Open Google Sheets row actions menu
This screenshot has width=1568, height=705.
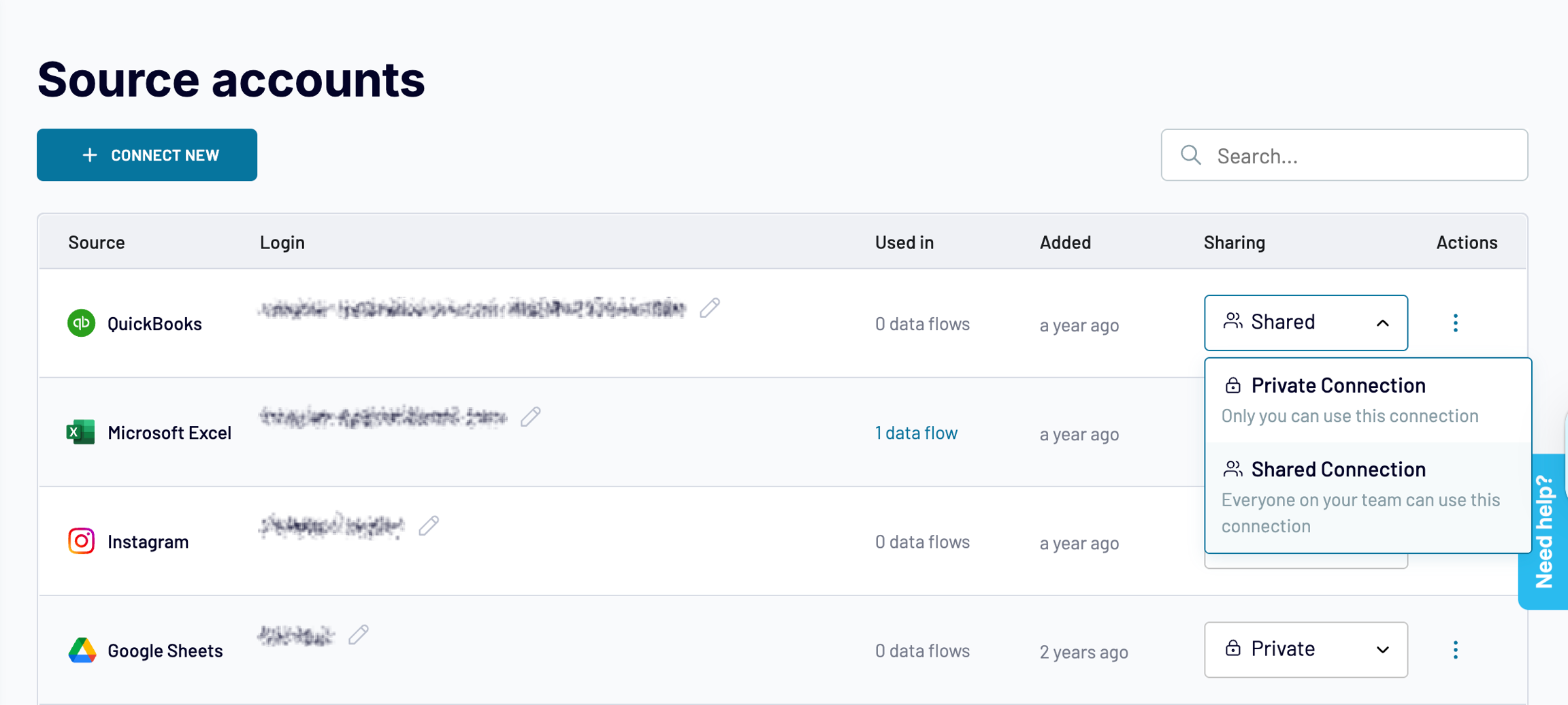1455,650
